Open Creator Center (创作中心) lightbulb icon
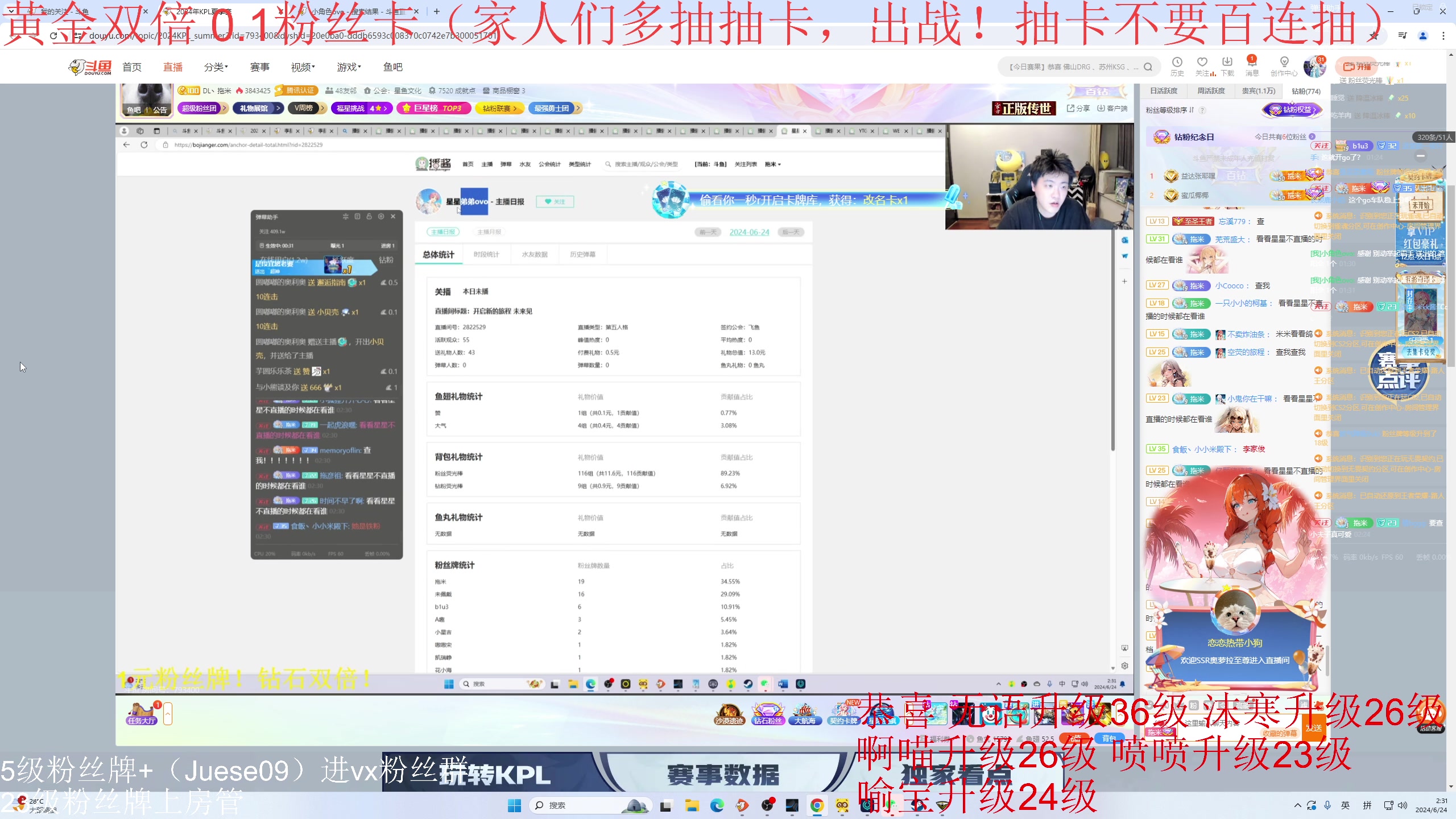1456x819 pixels. tap(1284, 66)
